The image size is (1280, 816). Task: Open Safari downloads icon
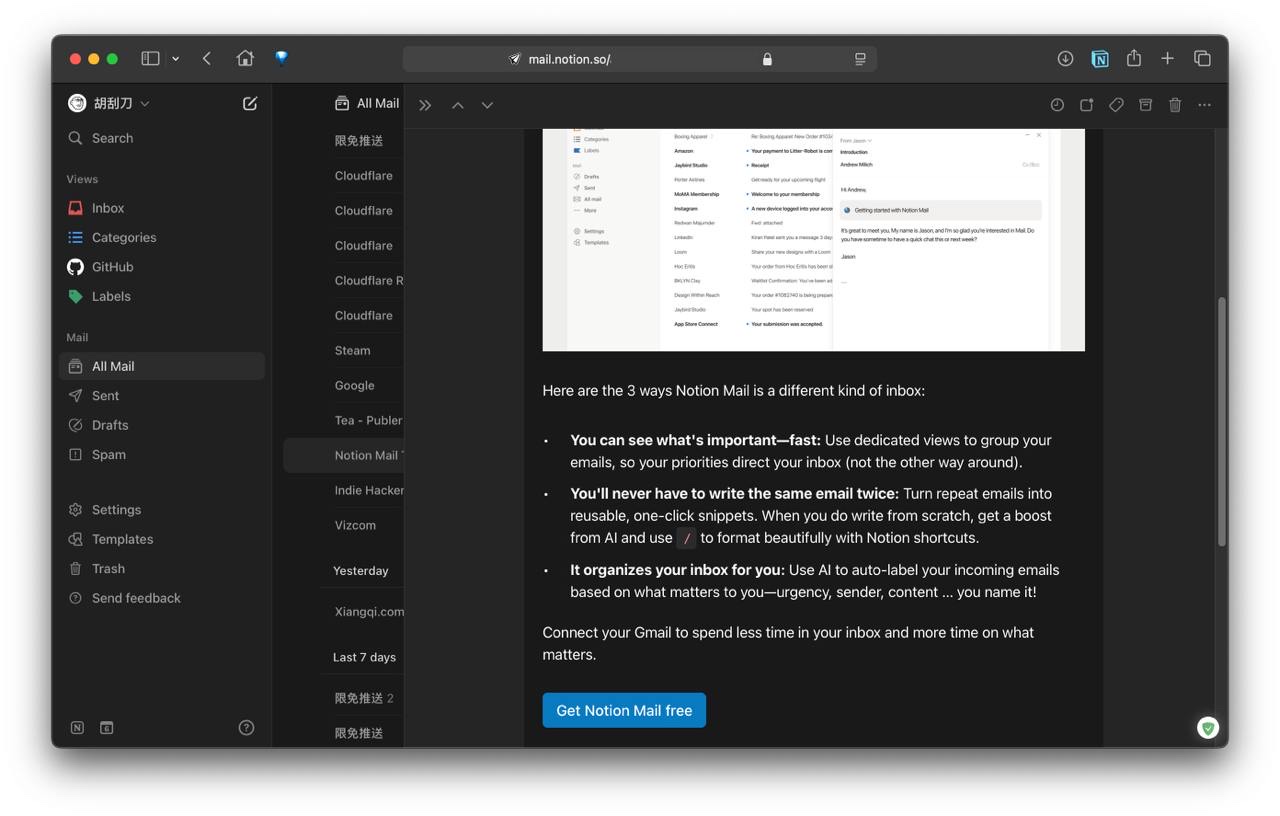click(1065, 59)
